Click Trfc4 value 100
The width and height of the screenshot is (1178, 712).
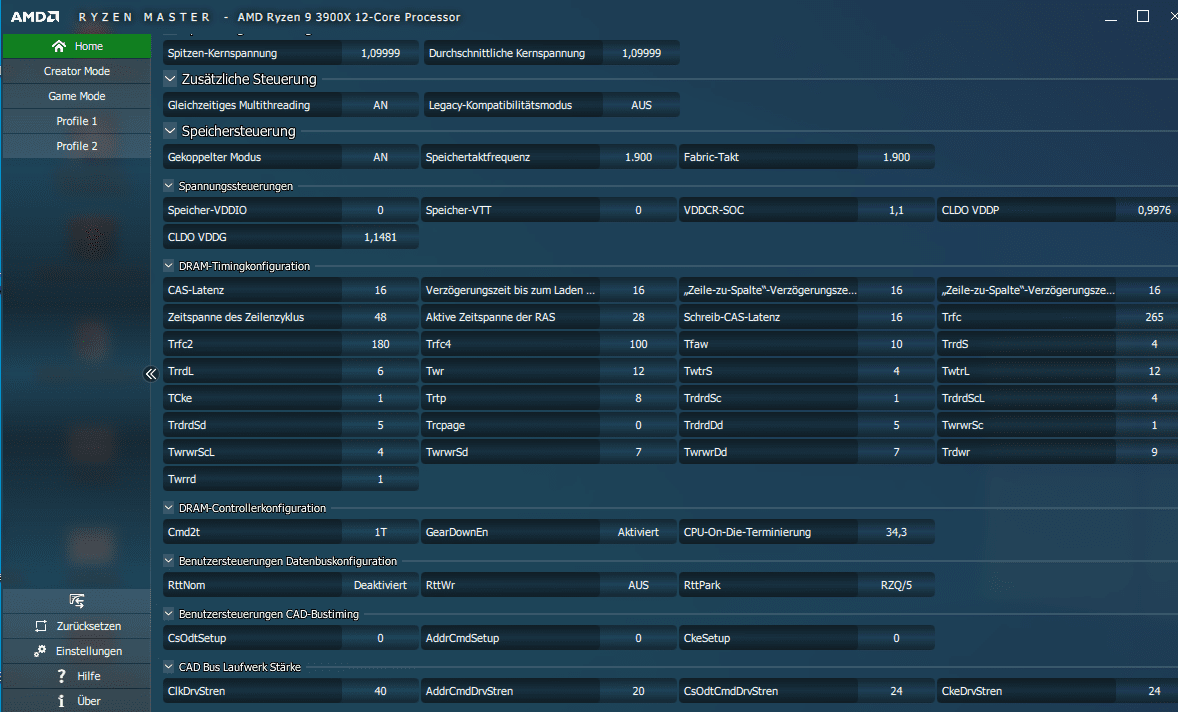click(x=638, y=344)
